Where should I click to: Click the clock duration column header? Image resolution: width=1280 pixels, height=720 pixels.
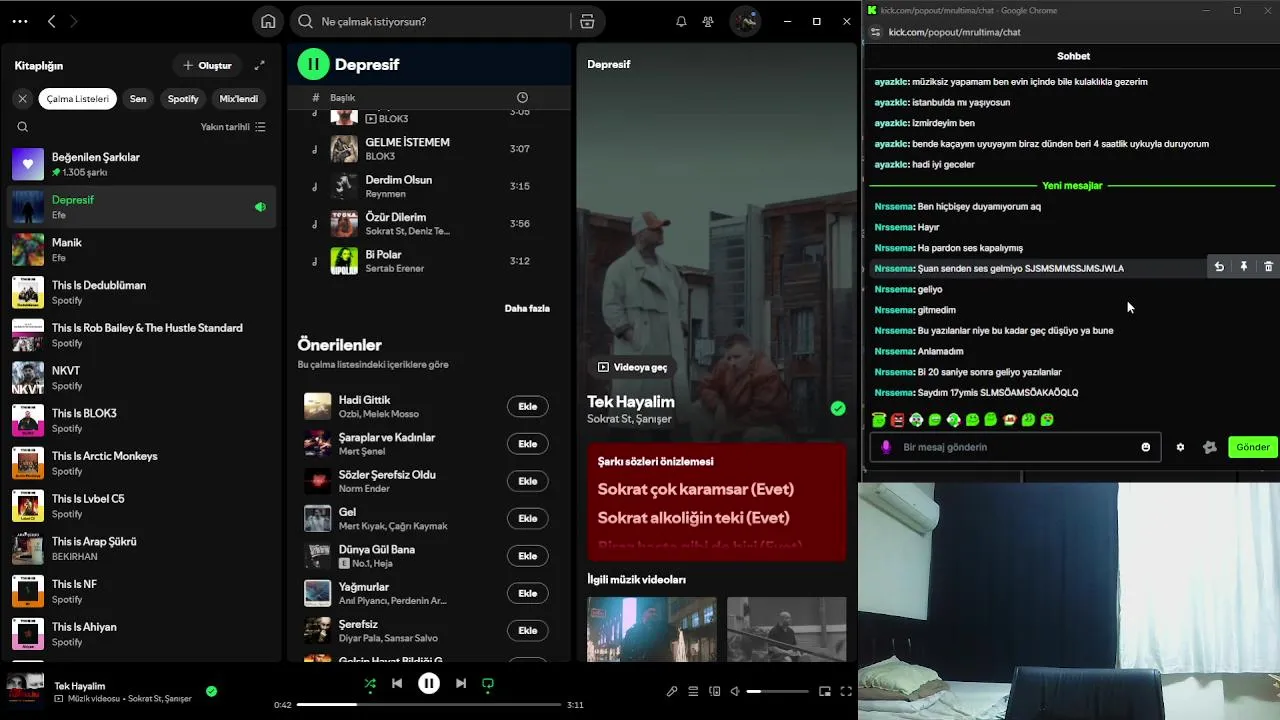click(x=522, y=97)
